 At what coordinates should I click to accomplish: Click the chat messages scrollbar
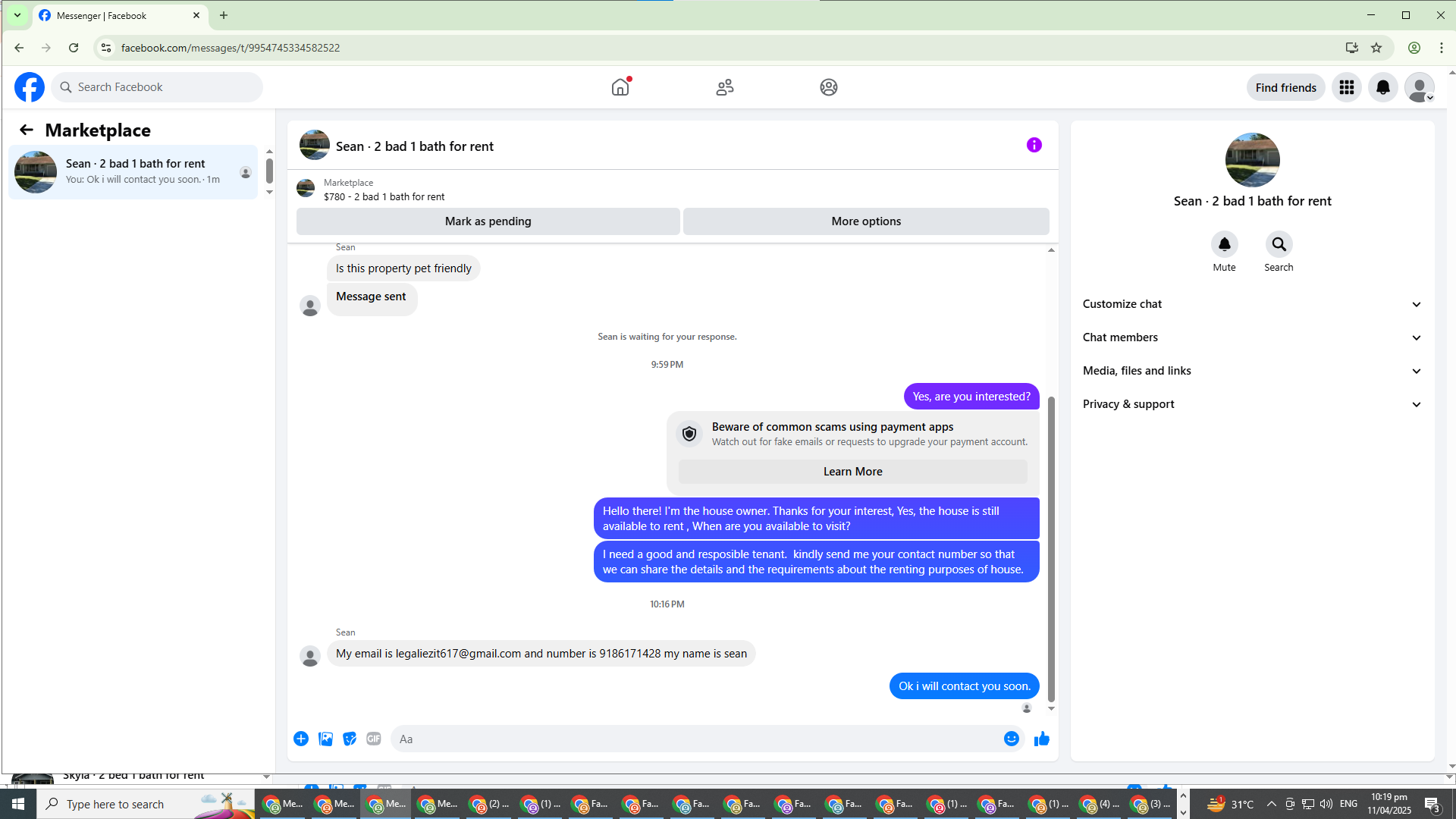1051,549
